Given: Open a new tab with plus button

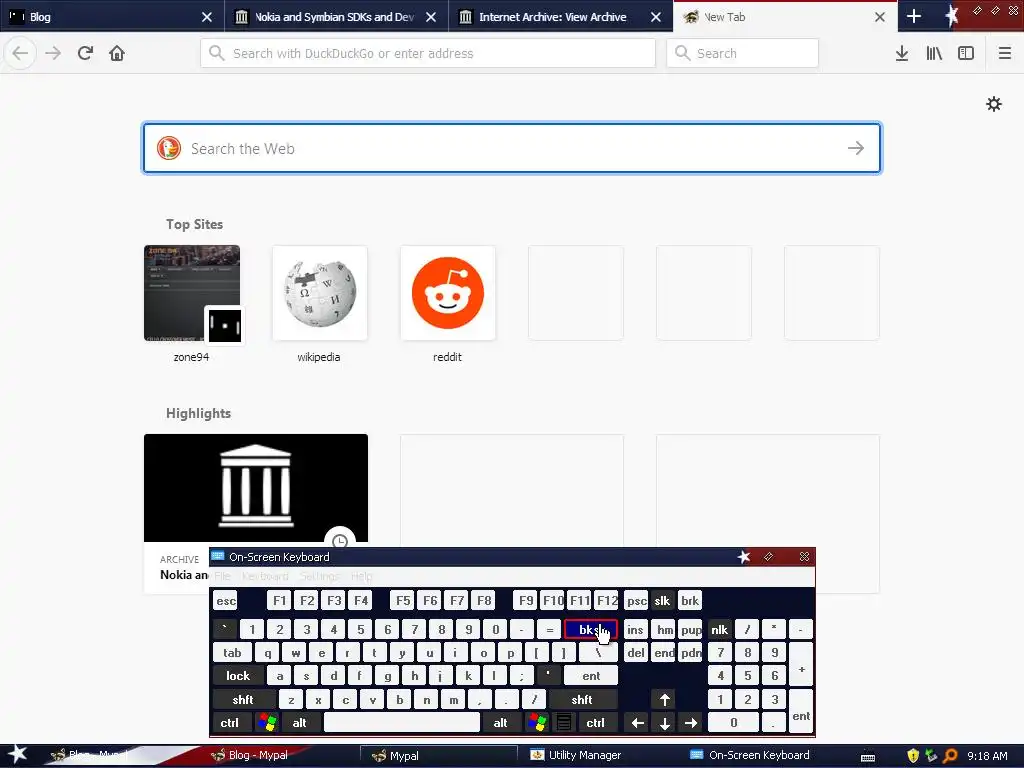Looking at the screenshot, I should click(x=914, y=16).
